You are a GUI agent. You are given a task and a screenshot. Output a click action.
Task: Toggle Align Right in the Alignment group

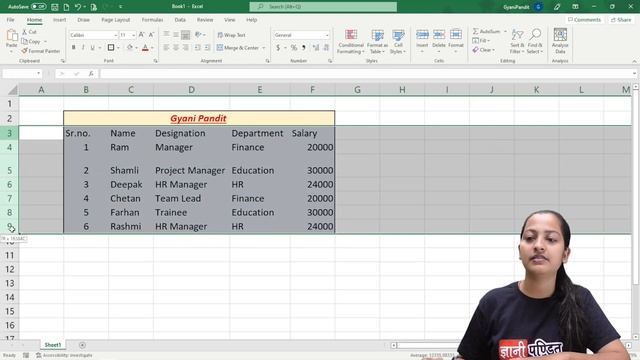[x=186, y=48]
